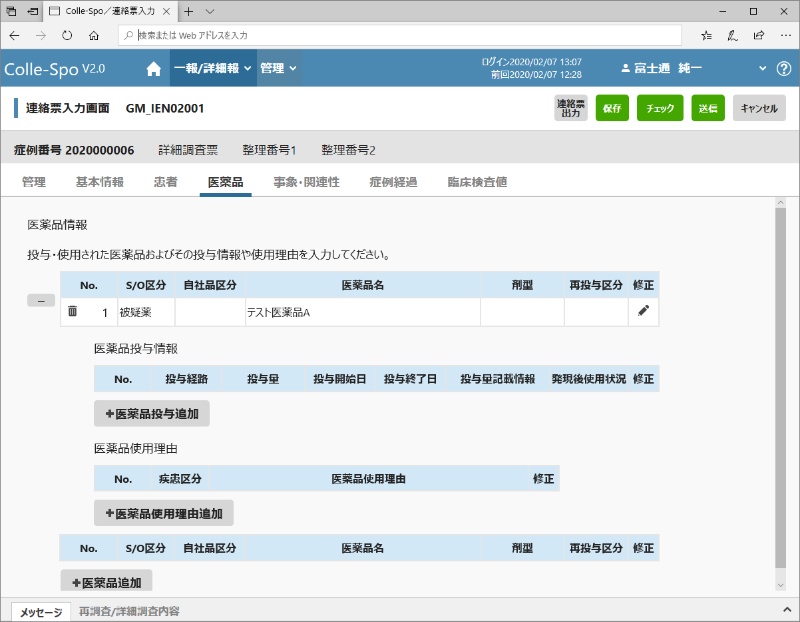This screenshot has height=622, width=800.
Task: Expand the 管理 dropdown in header
Action: point(278,69)
